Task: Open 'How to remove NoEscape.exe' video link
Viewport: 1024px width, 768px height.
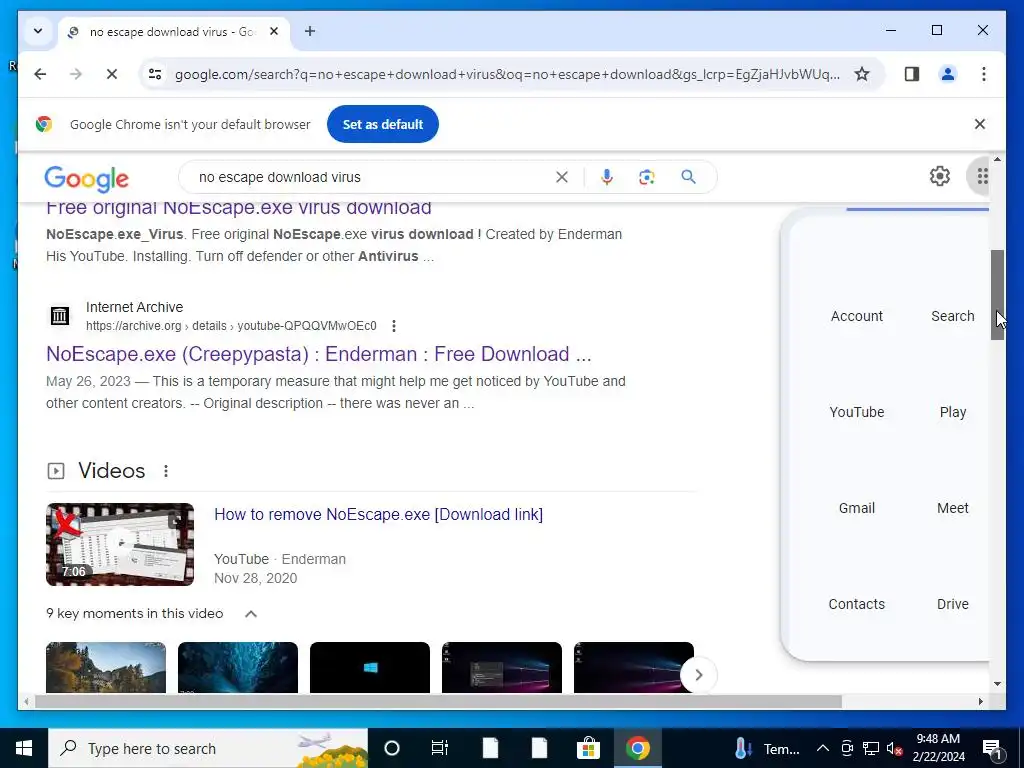Action: 378,515
